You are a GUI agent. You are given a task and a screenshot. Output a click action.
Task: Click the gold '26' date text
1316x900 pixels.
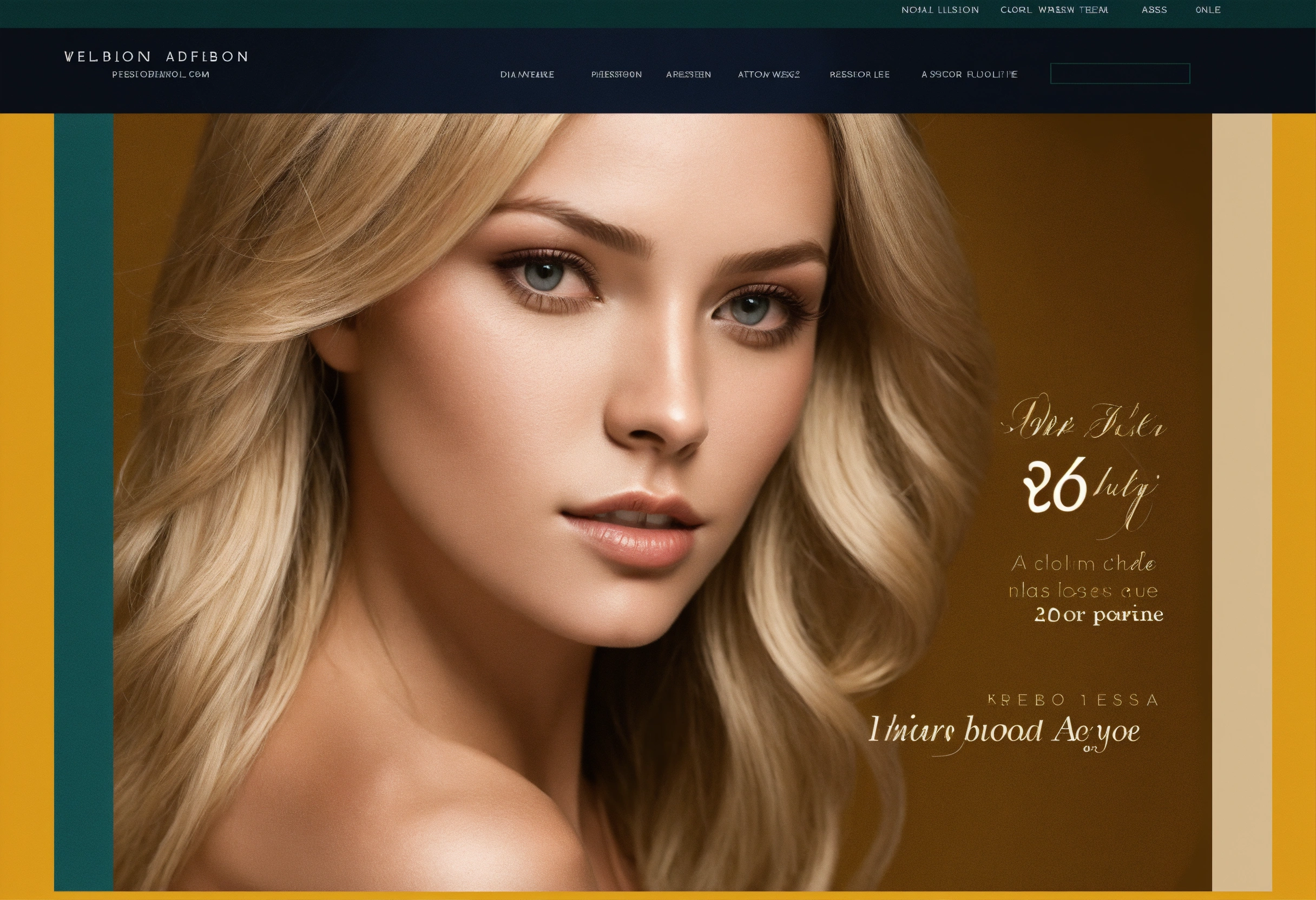coord(1056,486)
